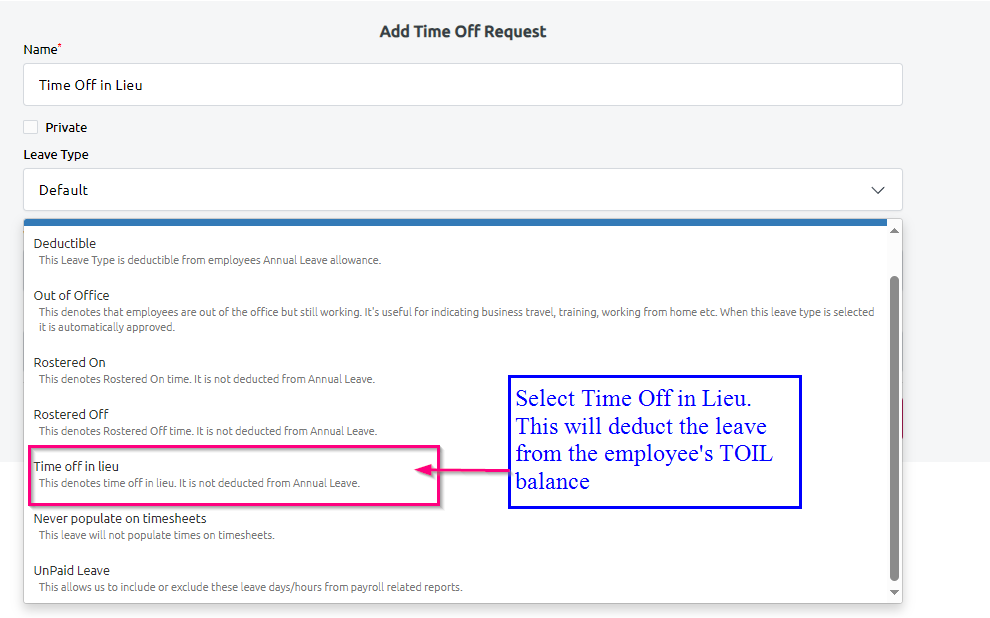Choose "Never populate on timesheets" option
990x618 pixels.
[x=119, y=518]
